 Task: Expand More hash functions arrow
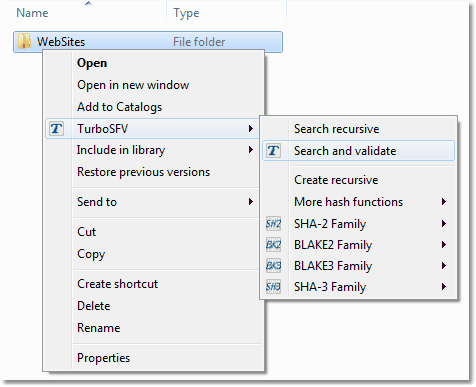[444, 202]
